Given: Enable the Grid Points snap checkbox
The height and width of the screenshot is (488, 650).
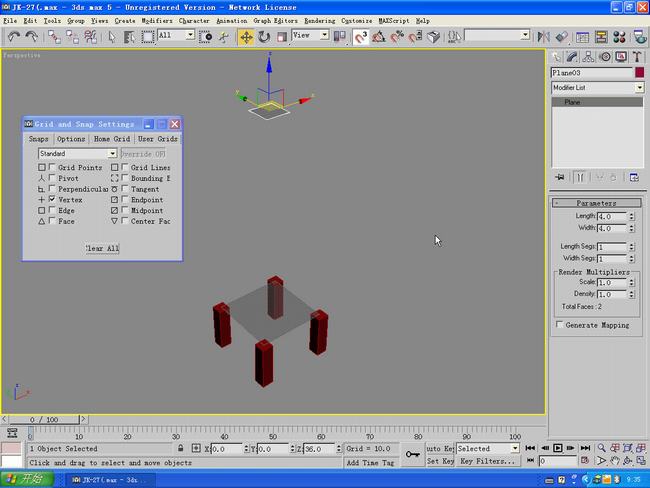Looking at the screenshot, I should (x=52, y=167).
